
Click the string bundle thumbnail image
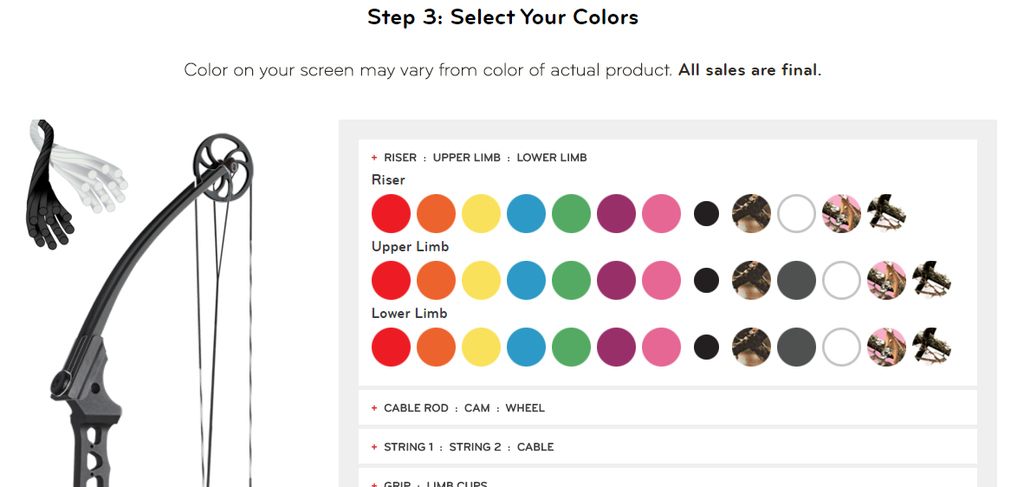coord(76,184)
